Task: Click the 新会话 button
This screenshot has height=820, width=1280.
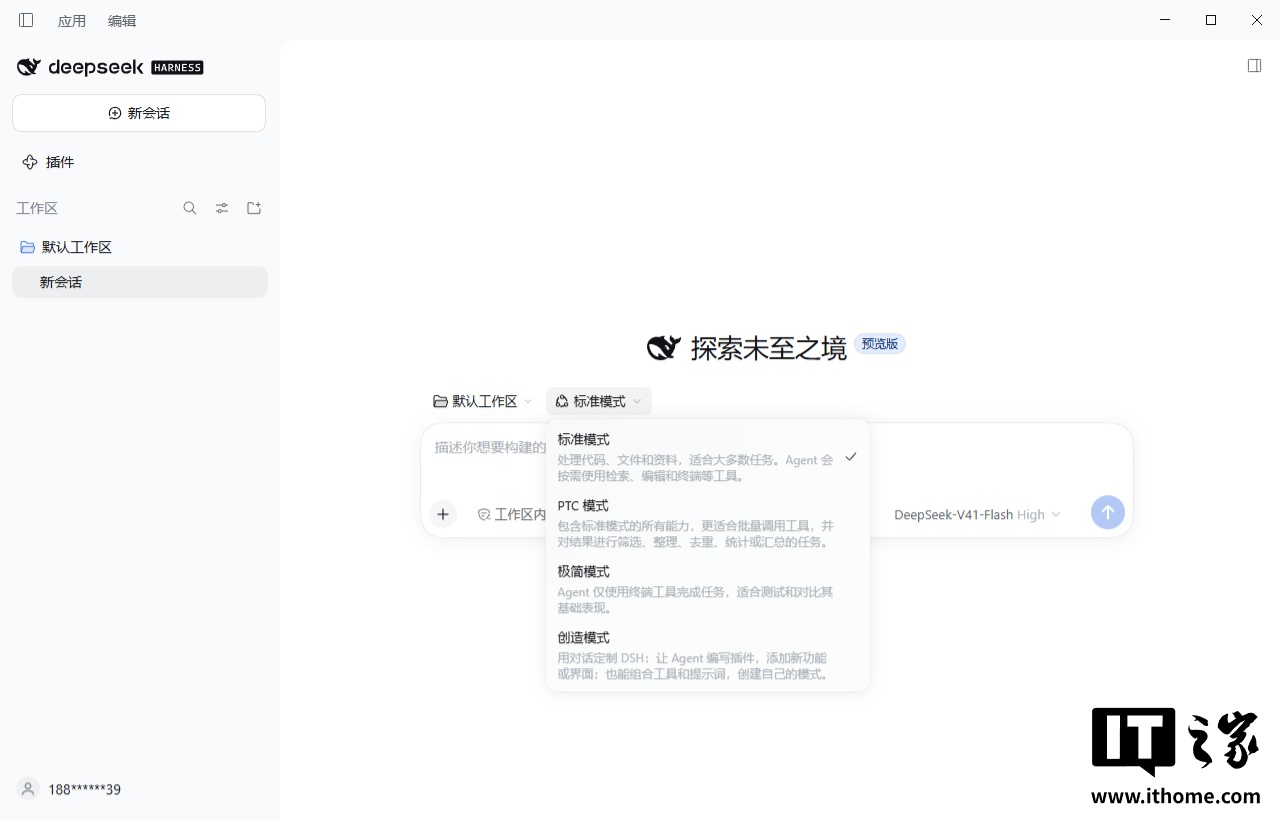Action: pyautogui.click(x=139, y=113)
